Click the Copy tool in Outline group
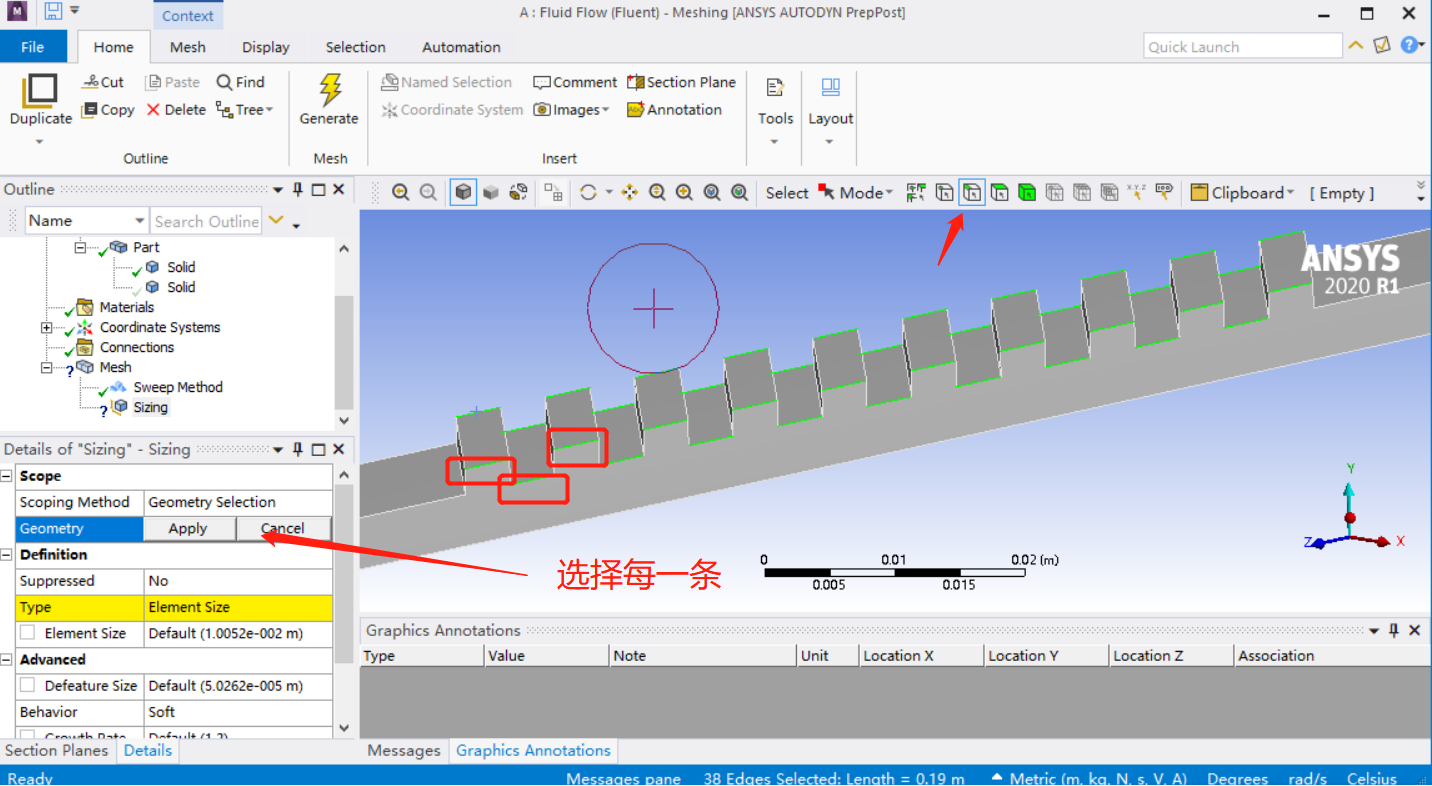Image resolution: width=1432 pixels, height=786 pixels. coord(108,110)
